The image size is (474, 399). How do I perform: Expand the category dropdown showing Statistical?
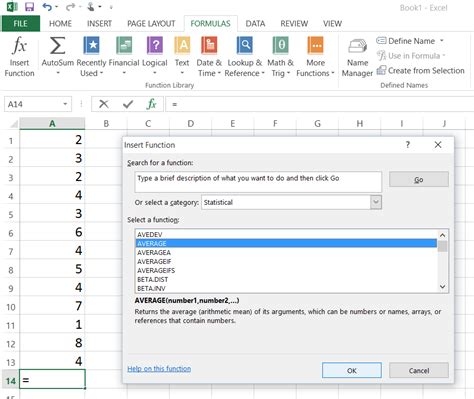pos(376,202)
